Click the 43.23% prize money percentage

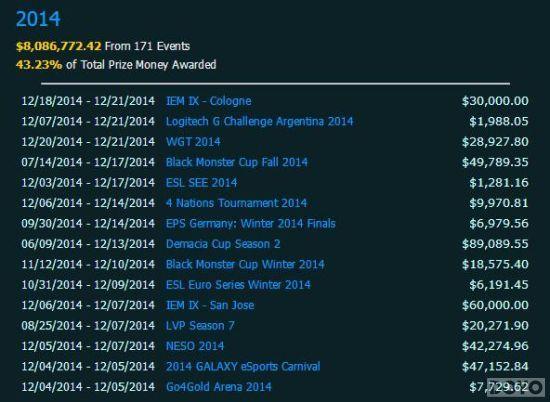[39, 65]
